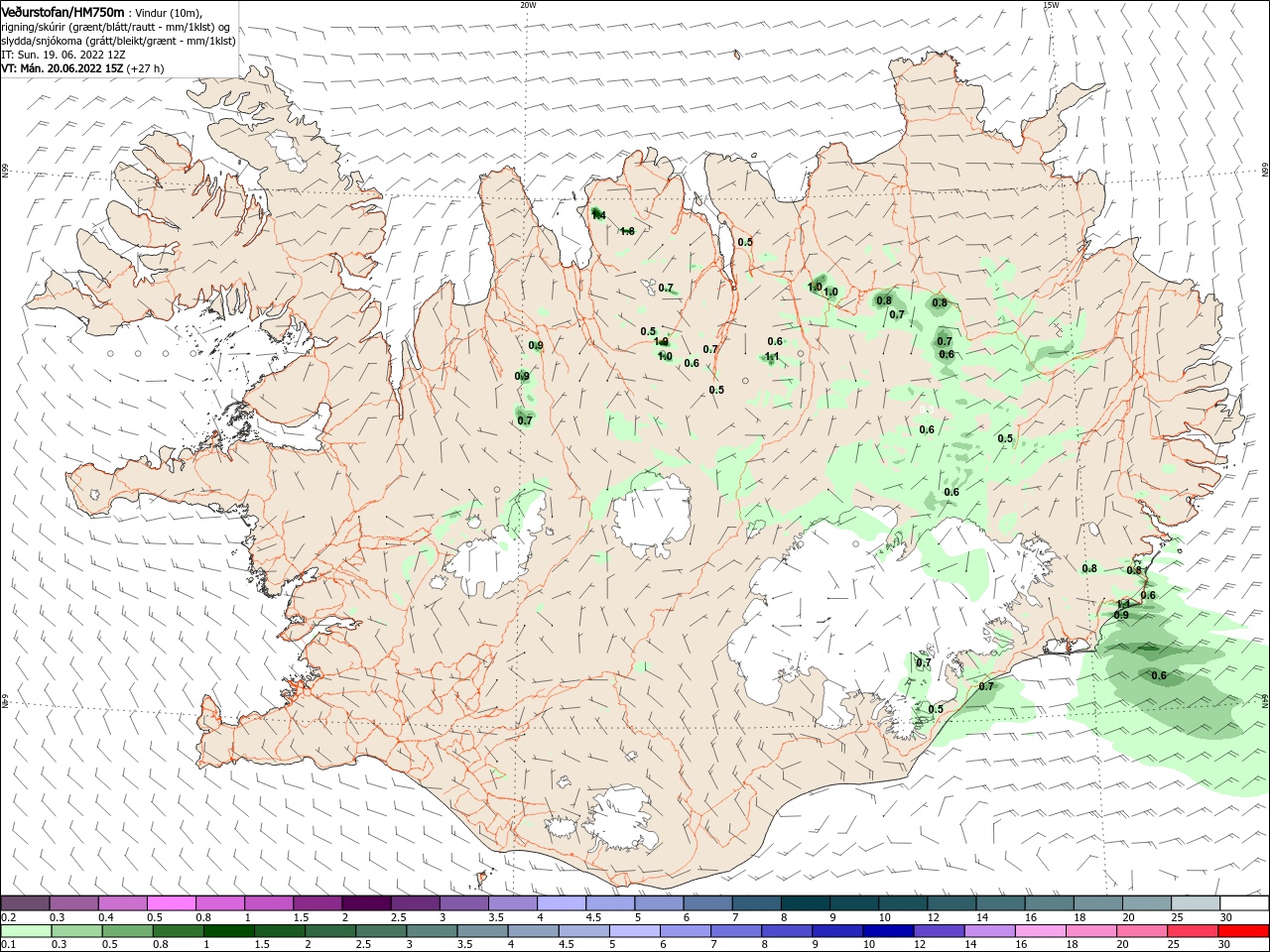Image resolution: width=1270 pixels, height=952 pixels.
Task: Click the 1.4 precipitation value on the map
Action: (598, 215)
